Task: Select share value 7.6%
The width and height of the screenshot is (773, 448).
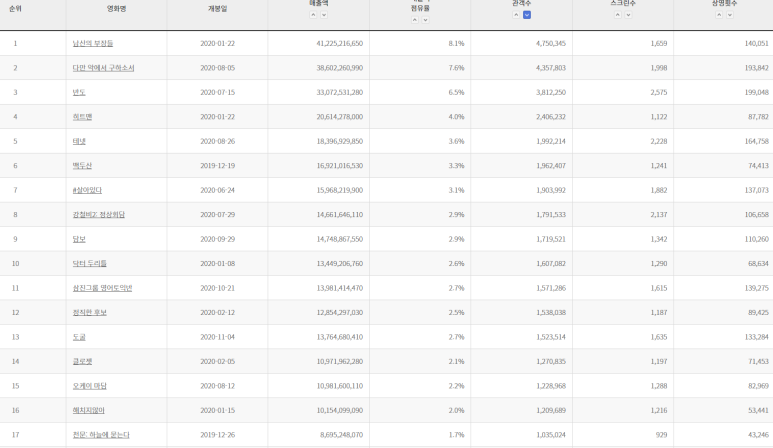Action: pyautogui.click(x=456, y=68)
